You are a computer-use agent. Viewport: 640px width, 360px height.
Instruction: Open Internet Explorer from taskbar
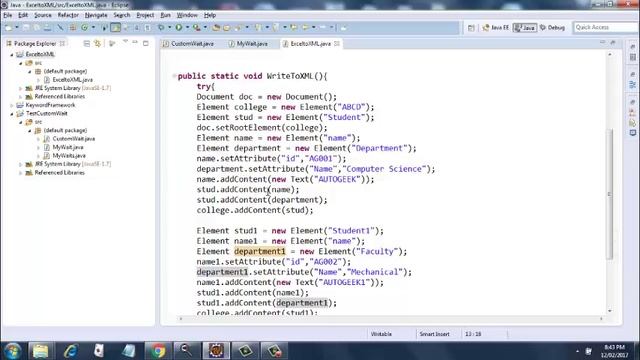point(70,351)
